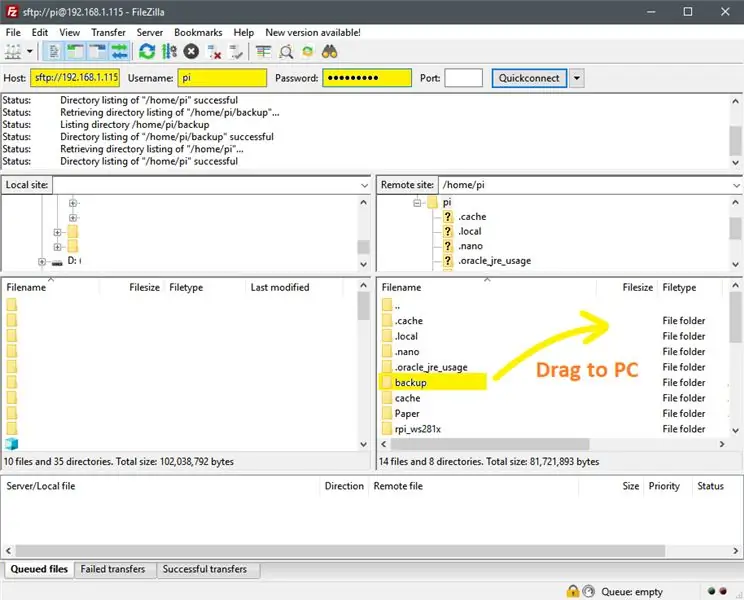Click remote file list horizontal scrollbar
This screenshot has height=600, width=744.
click(489, 444)
